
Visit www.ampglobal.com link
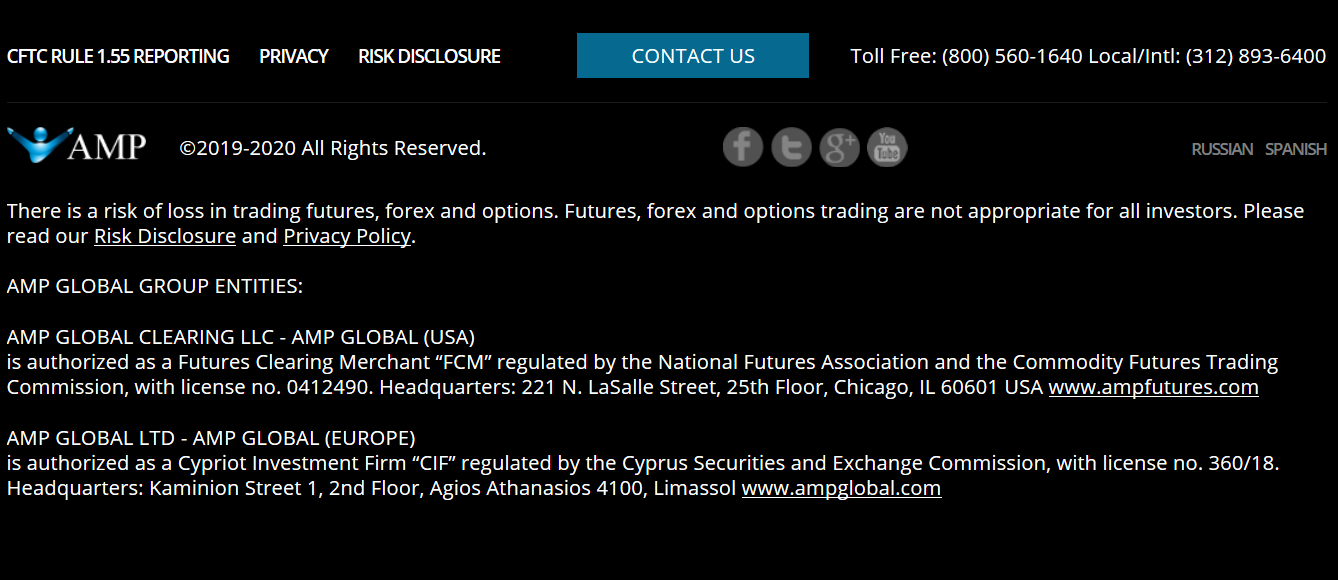pyautogui.click(x=841, y=488)
